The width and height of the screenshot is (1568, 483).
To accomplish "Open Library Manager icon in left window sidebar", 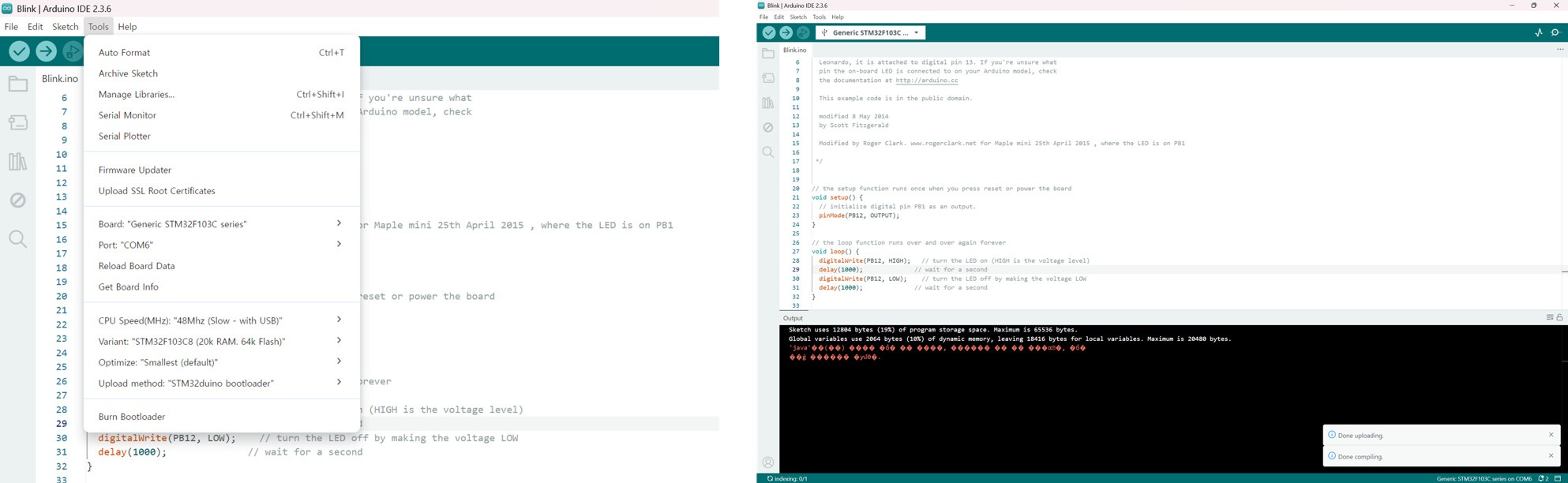I will click(x=17, y=162).
